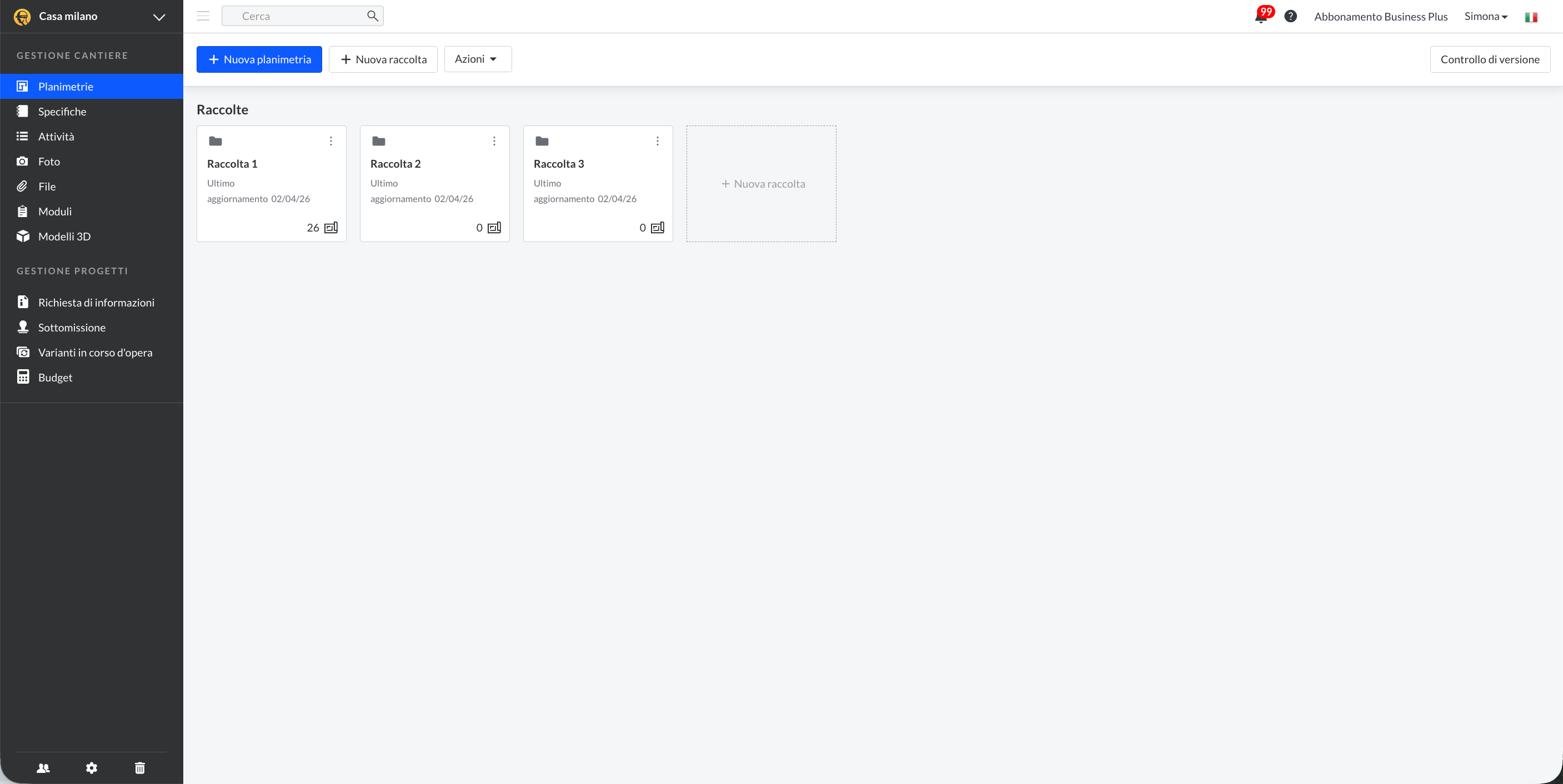The image size is (1563, 784).
Task: Go to Specifiche in the sidebar
Action: coord(62,112)
